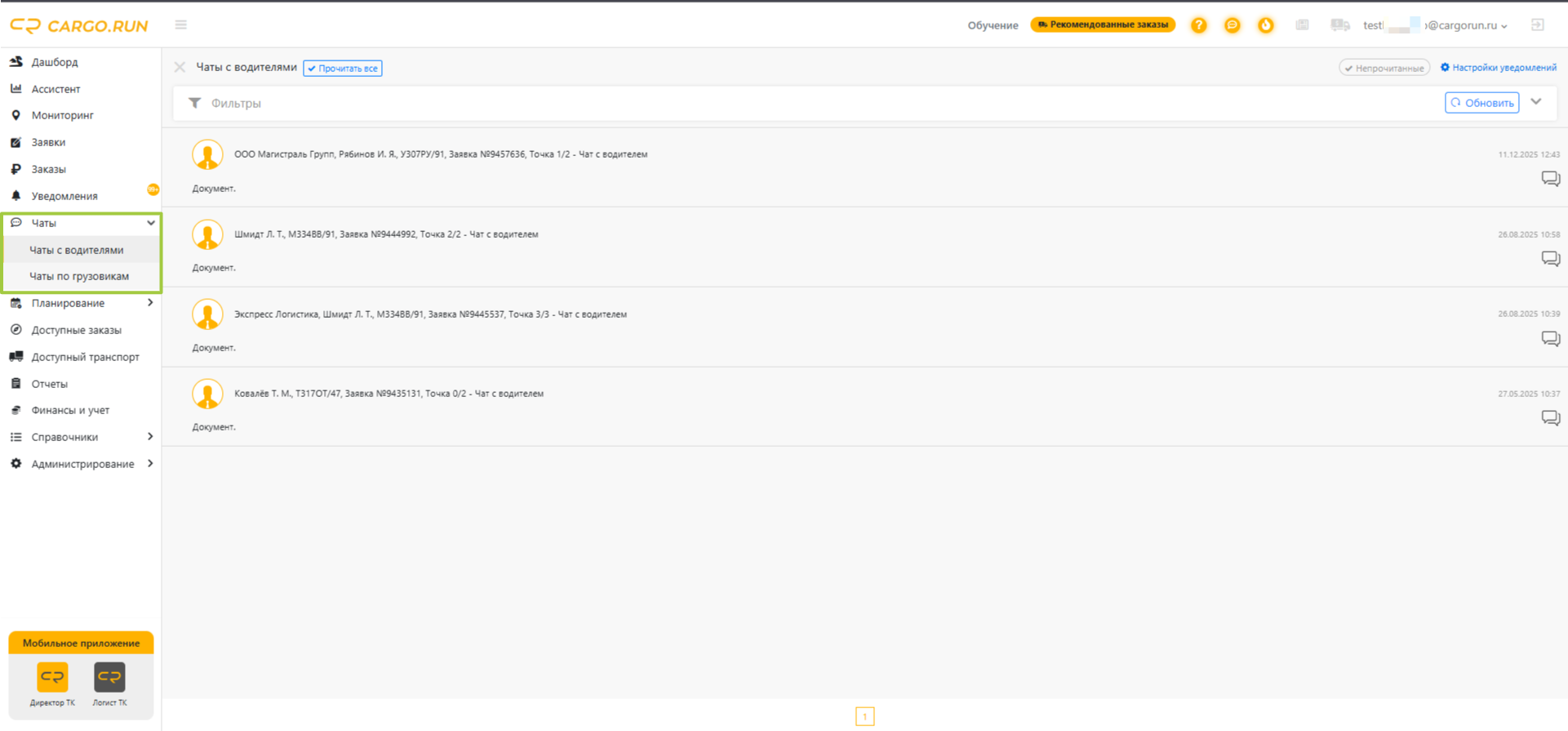The image size is (1568, 731).
Task: Open Логист ТК mobile app icon
Action: coord(109,677)
